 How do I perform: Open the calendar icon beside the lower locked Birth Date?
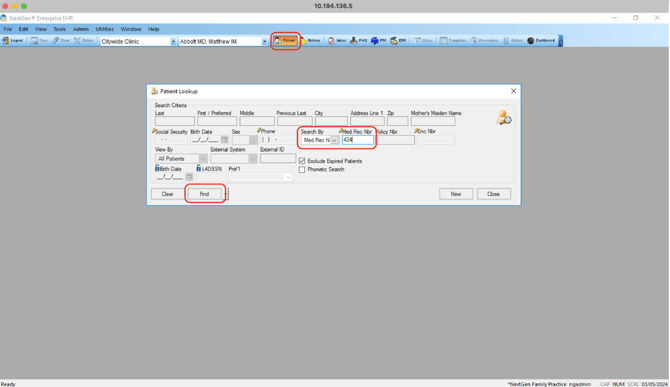pos(189,177)
